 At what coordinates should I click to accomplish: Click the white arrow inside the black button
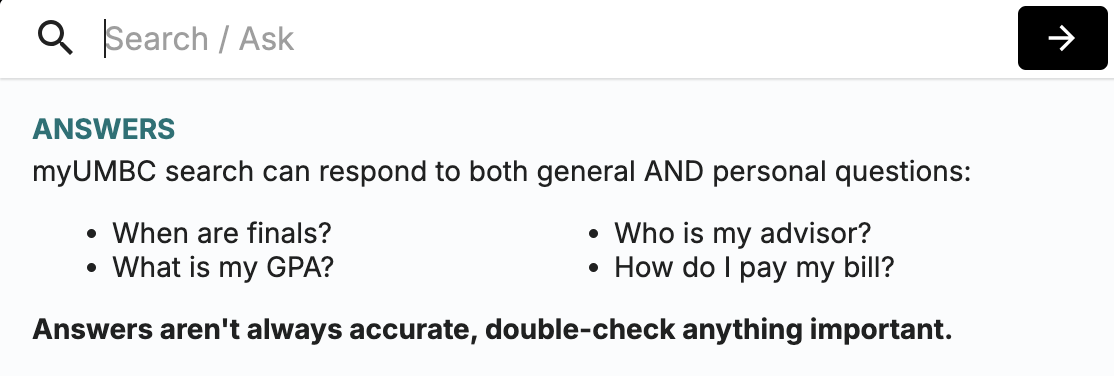(1062, 38)
